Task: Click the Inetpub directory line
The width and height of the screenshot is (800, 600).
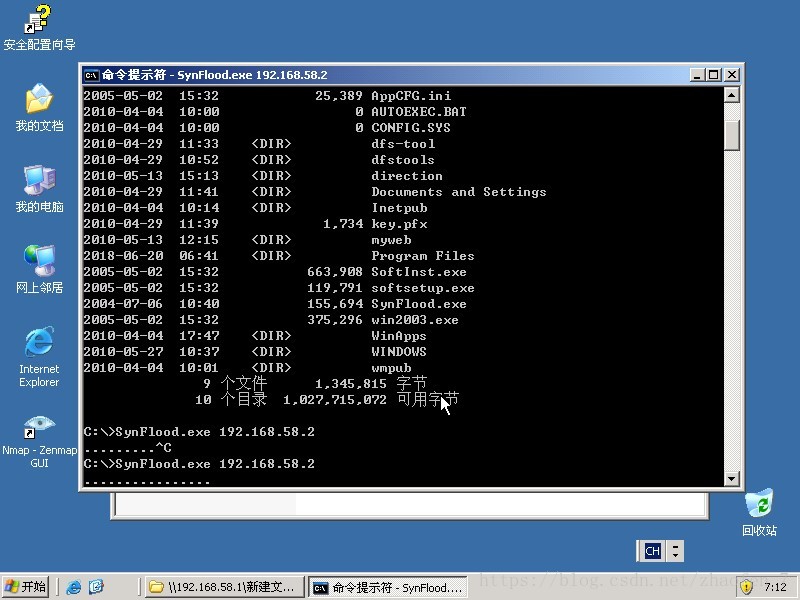Action: pos(255,208)
